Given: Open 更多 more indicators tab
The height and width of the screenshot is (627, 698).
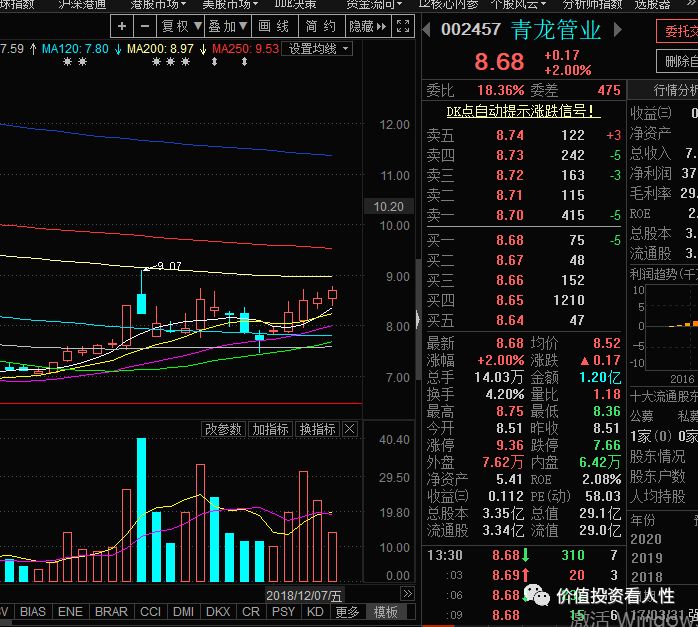Looking at the screenshot, I should (x=347, y=611).
